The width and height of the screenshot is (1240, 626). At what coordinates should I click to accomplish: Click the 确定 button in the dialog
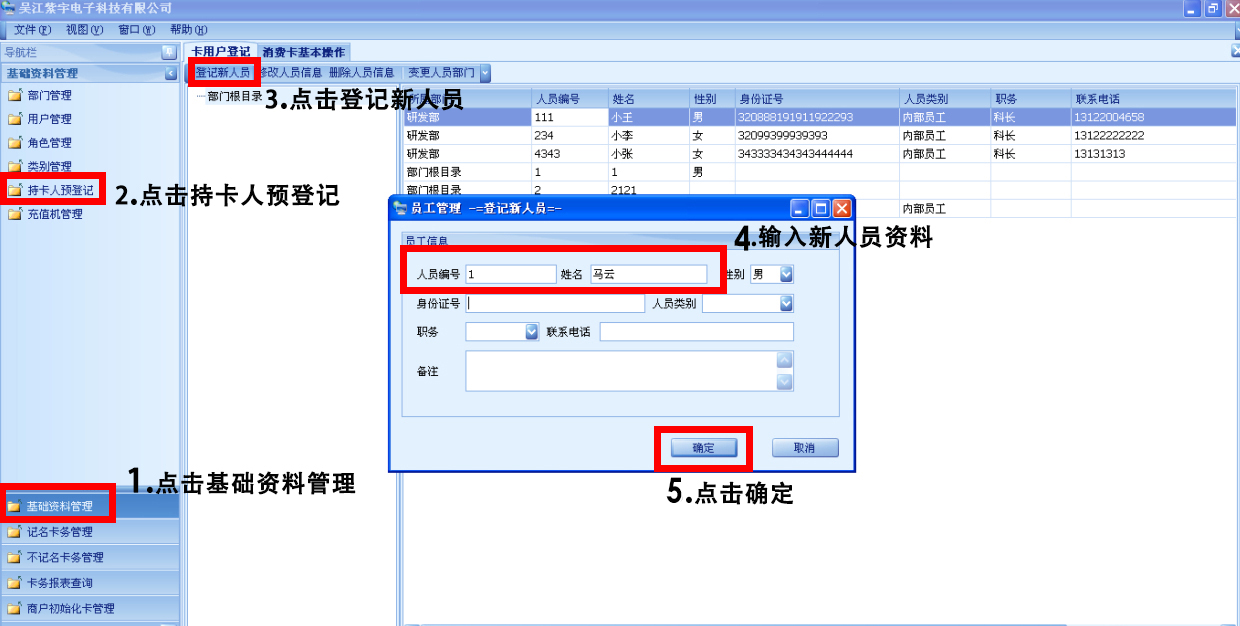(x=703, y=448)
